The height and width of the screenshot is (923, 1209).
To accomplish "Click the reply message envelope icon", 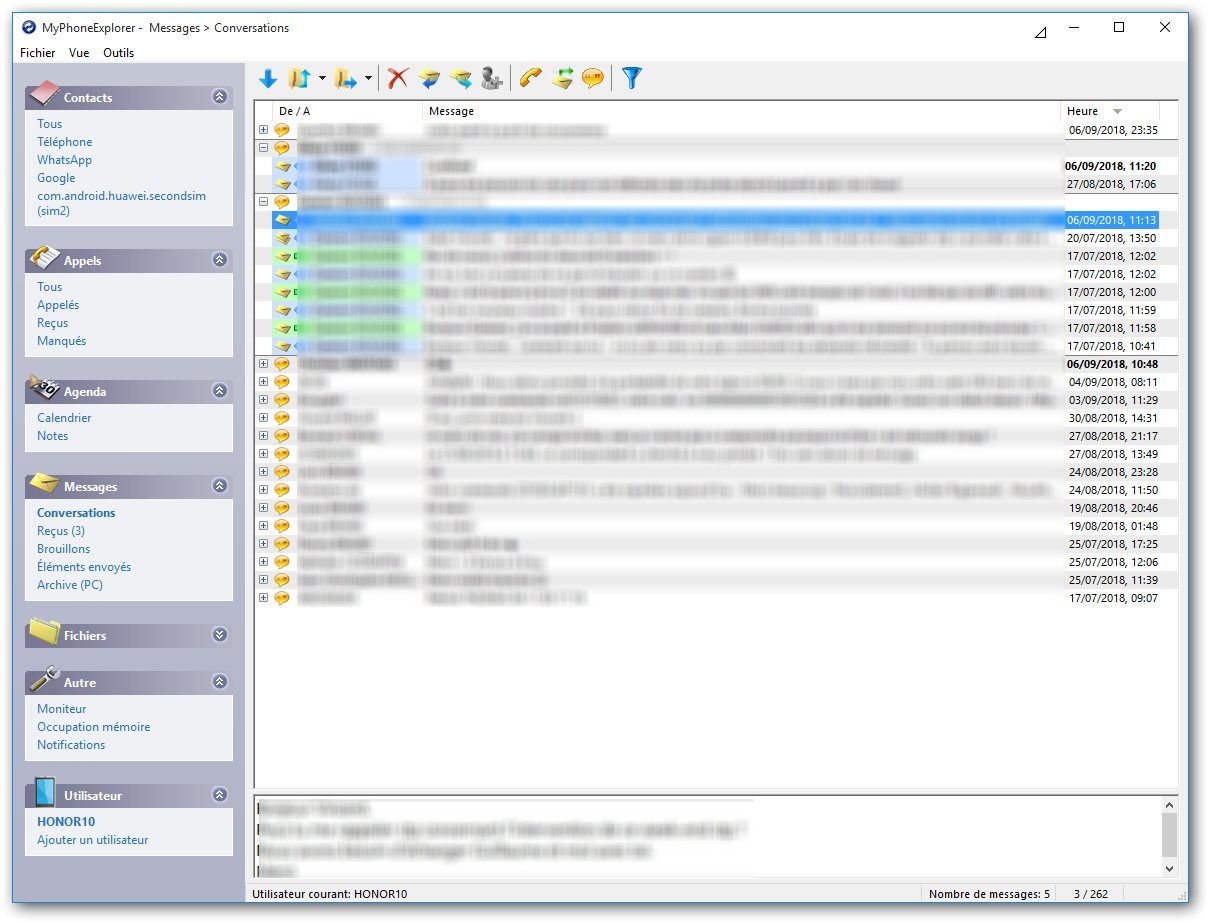I will click(430, 78).
